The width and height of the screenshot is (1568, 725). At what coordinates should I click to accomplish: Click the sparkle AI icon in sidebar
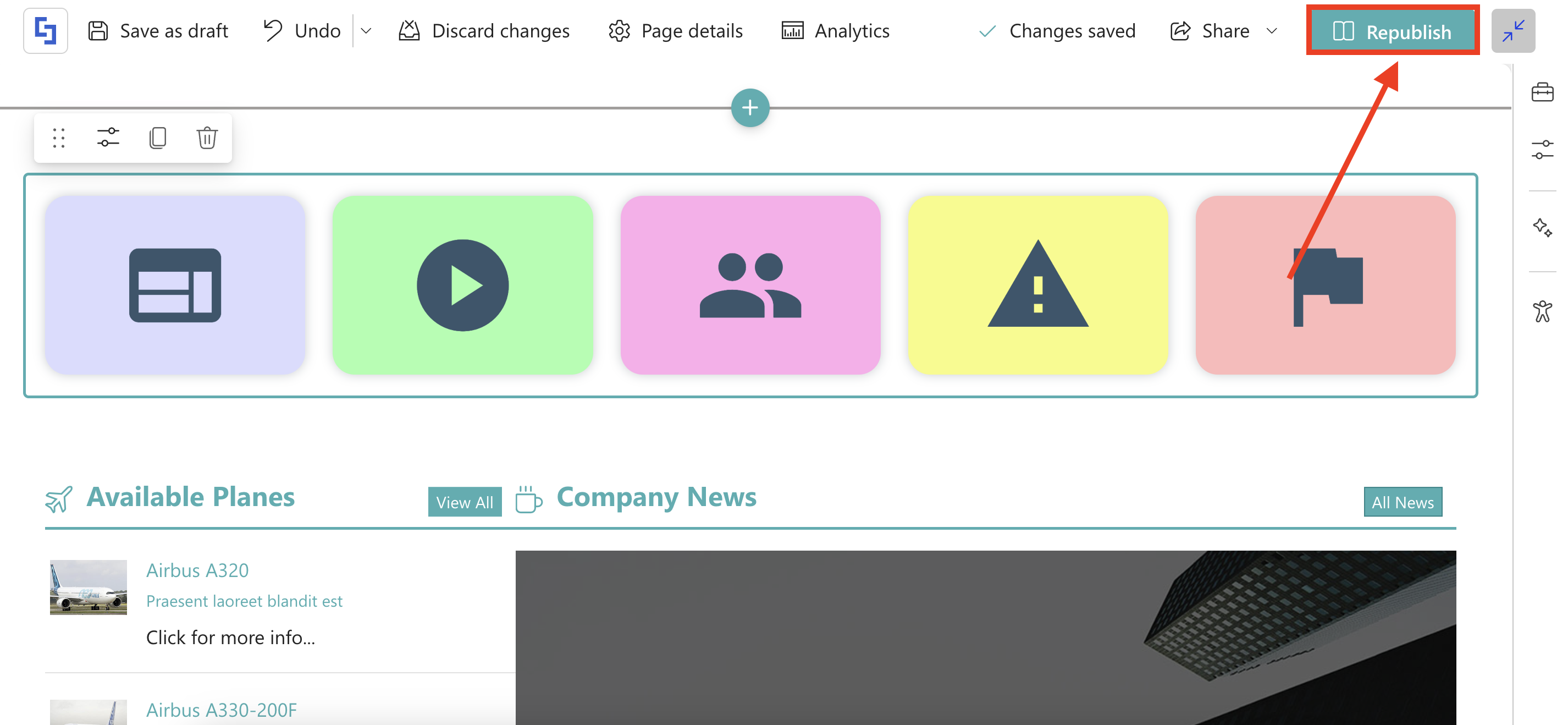tap(1542, 228)
